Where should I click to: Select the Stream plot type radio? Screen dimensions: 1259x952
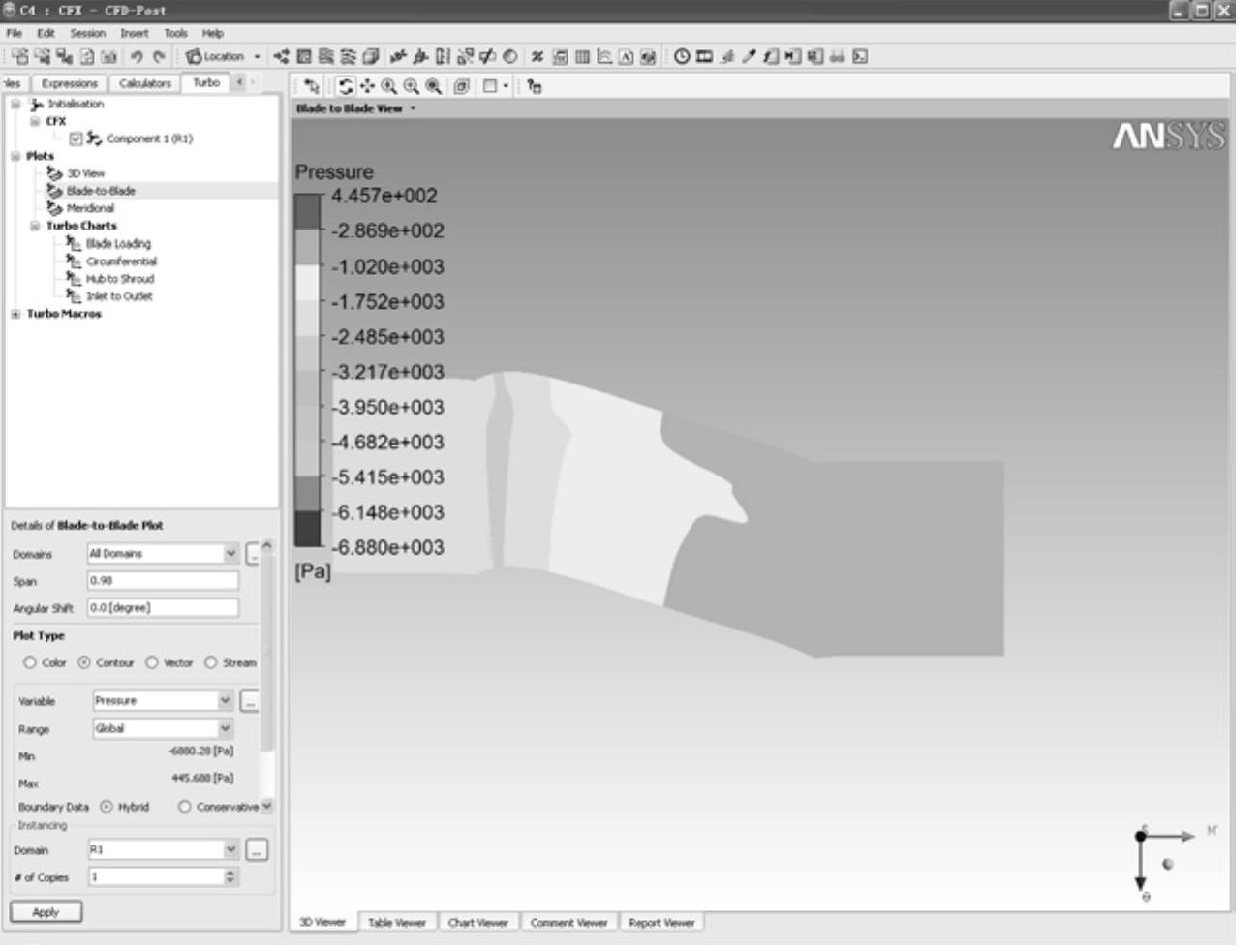[211, 662]
